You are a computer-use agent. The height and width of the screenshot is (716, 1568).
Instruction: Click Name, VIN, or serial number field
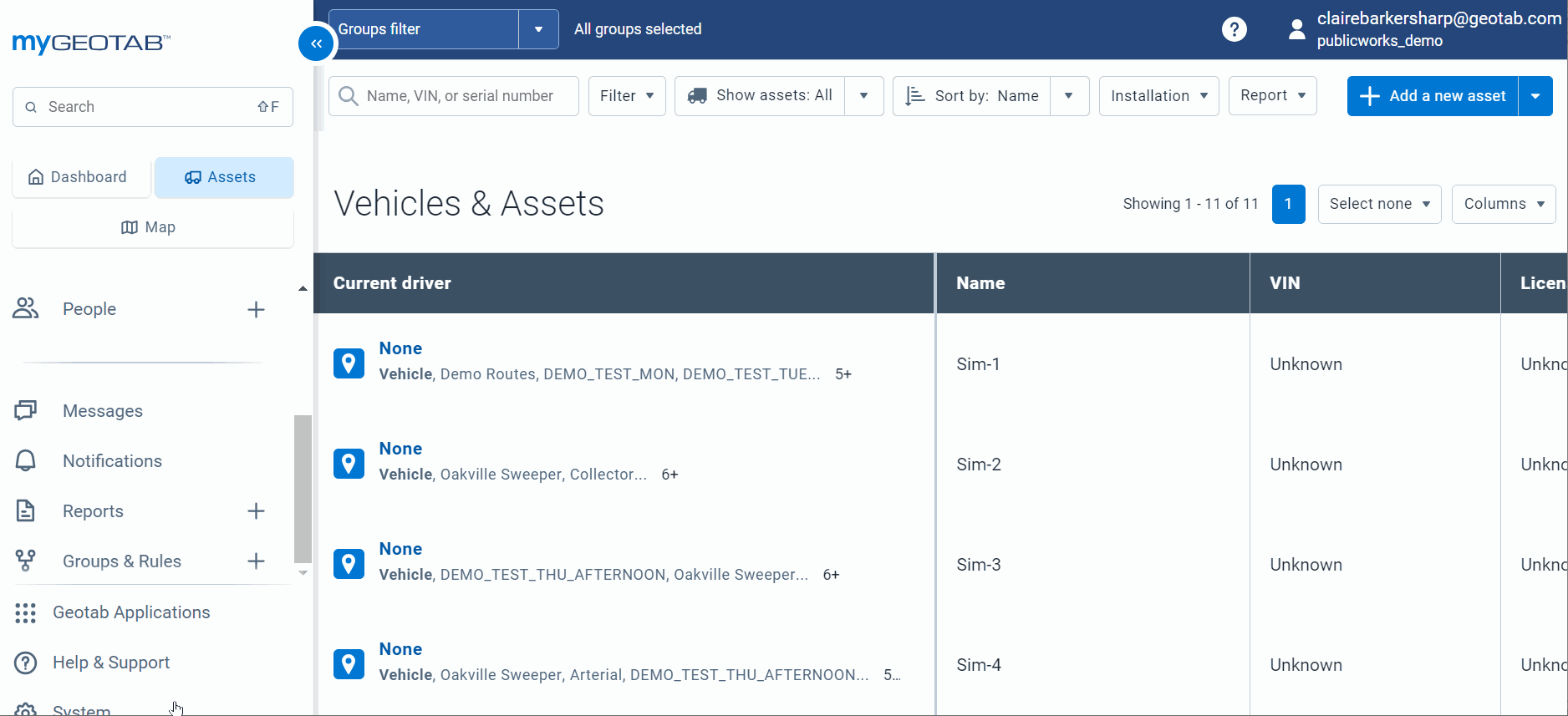(454, 96)
